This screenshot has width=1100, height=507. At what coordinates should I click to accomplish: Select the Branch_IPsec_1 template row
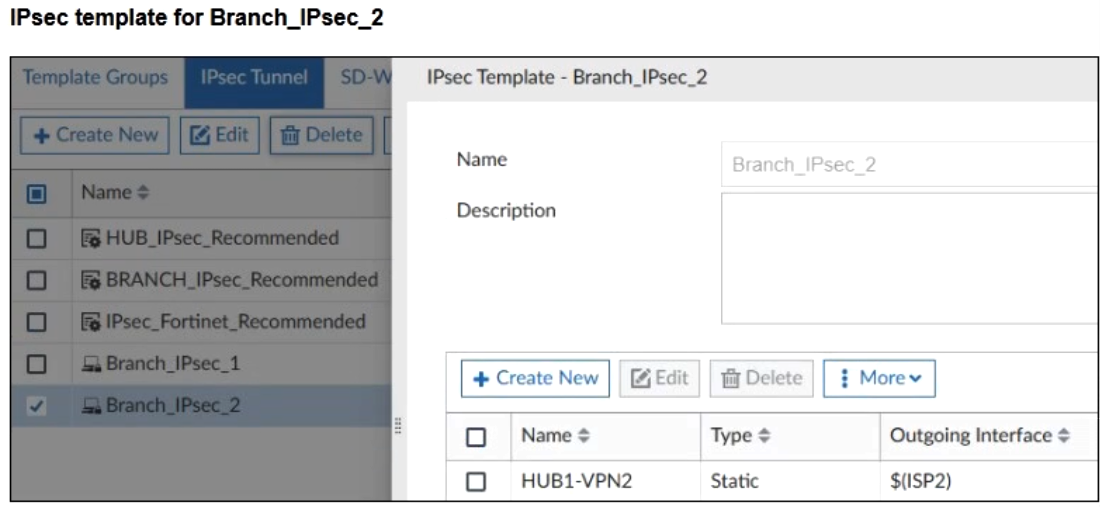pyautogui.click(x=172, y=364)
